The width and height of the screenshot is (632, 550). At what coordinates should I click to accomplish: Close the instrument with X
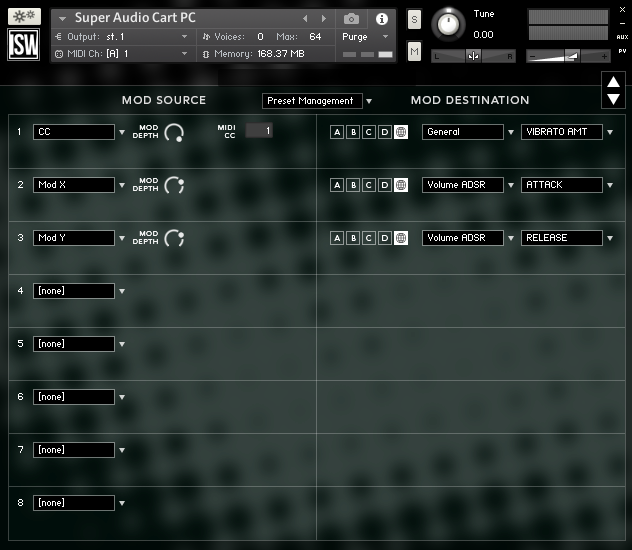(x=622, y=10)
